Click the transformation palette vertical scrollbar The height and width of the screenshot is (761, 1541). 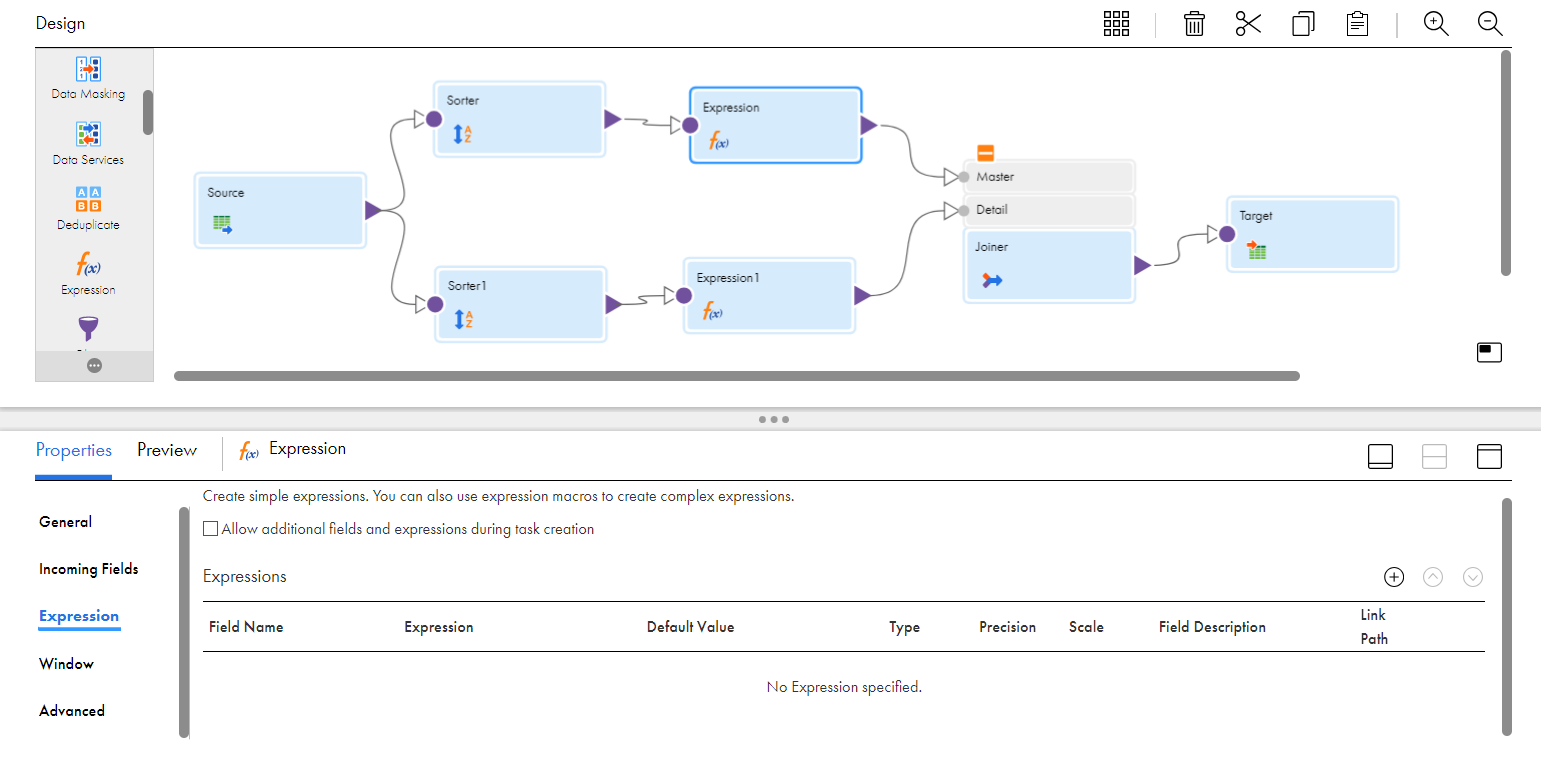[x=148, y=112]
